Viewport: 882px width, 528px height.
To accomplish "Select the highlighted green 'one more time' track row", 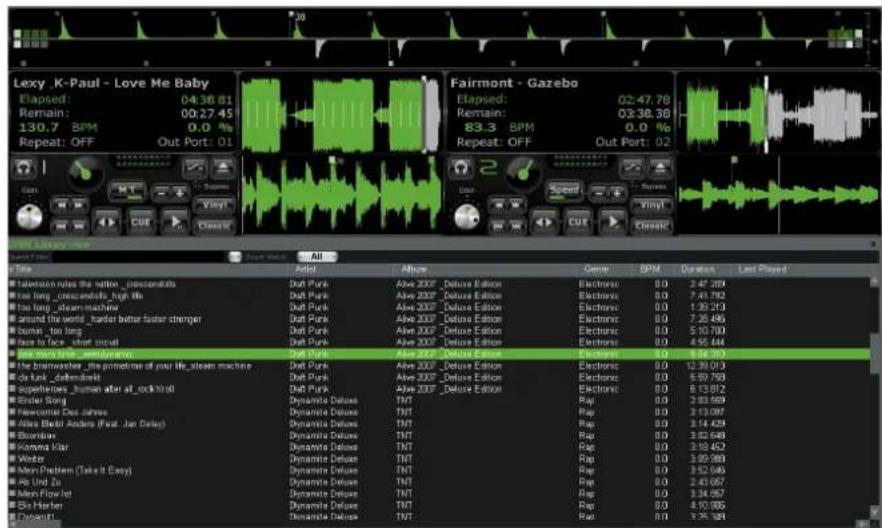I will 439,354.
